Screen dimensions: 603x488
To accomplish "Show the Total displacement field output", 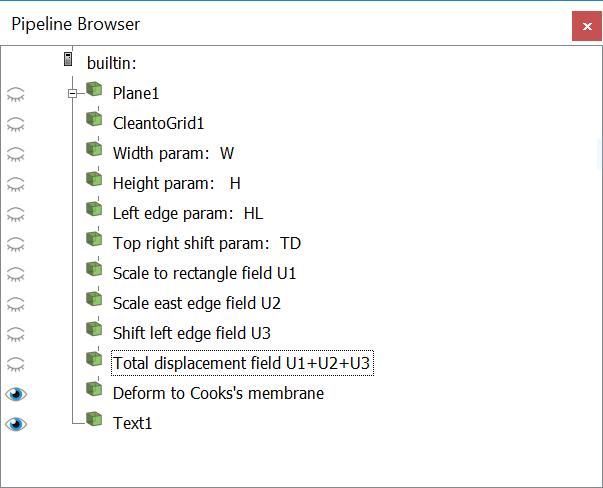I will 16,364.
